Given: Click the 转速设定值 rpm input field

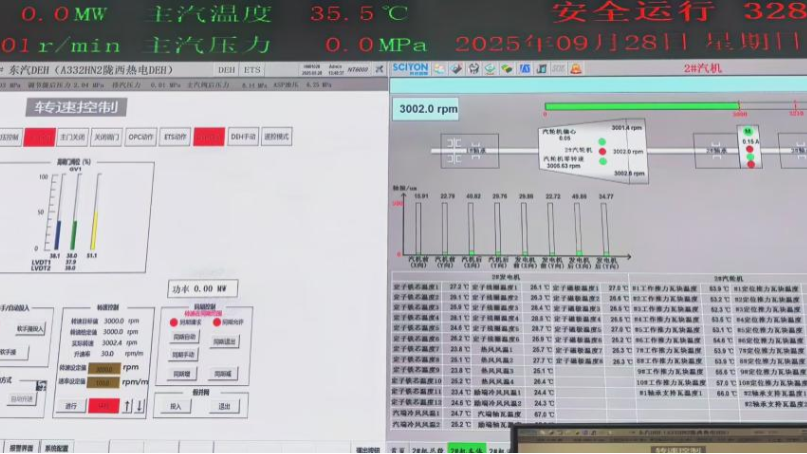Looking at the screenshot, I should tap(103, 367).
